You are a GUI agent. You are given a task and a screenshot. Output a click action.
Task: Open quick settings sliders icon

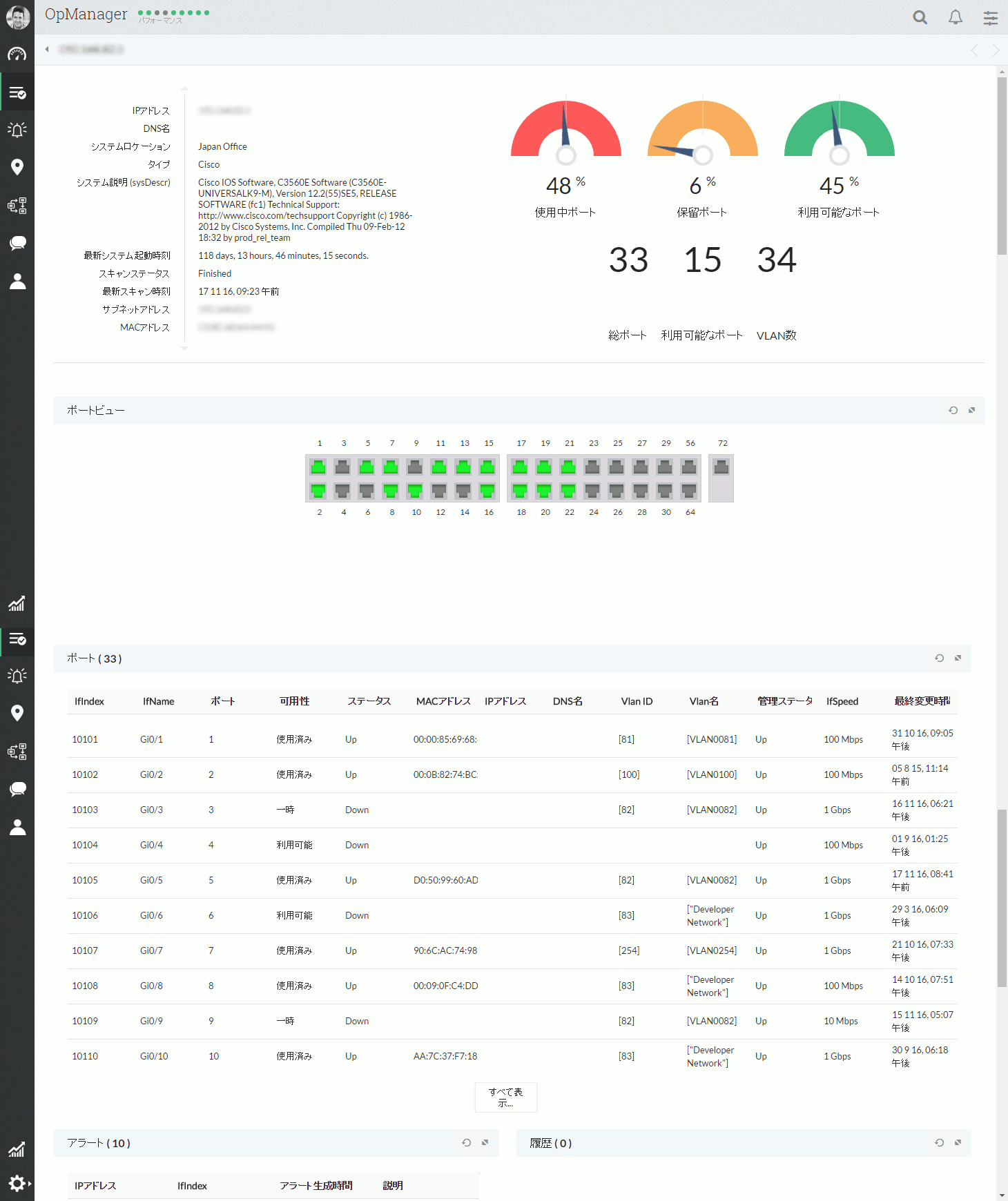991,18
